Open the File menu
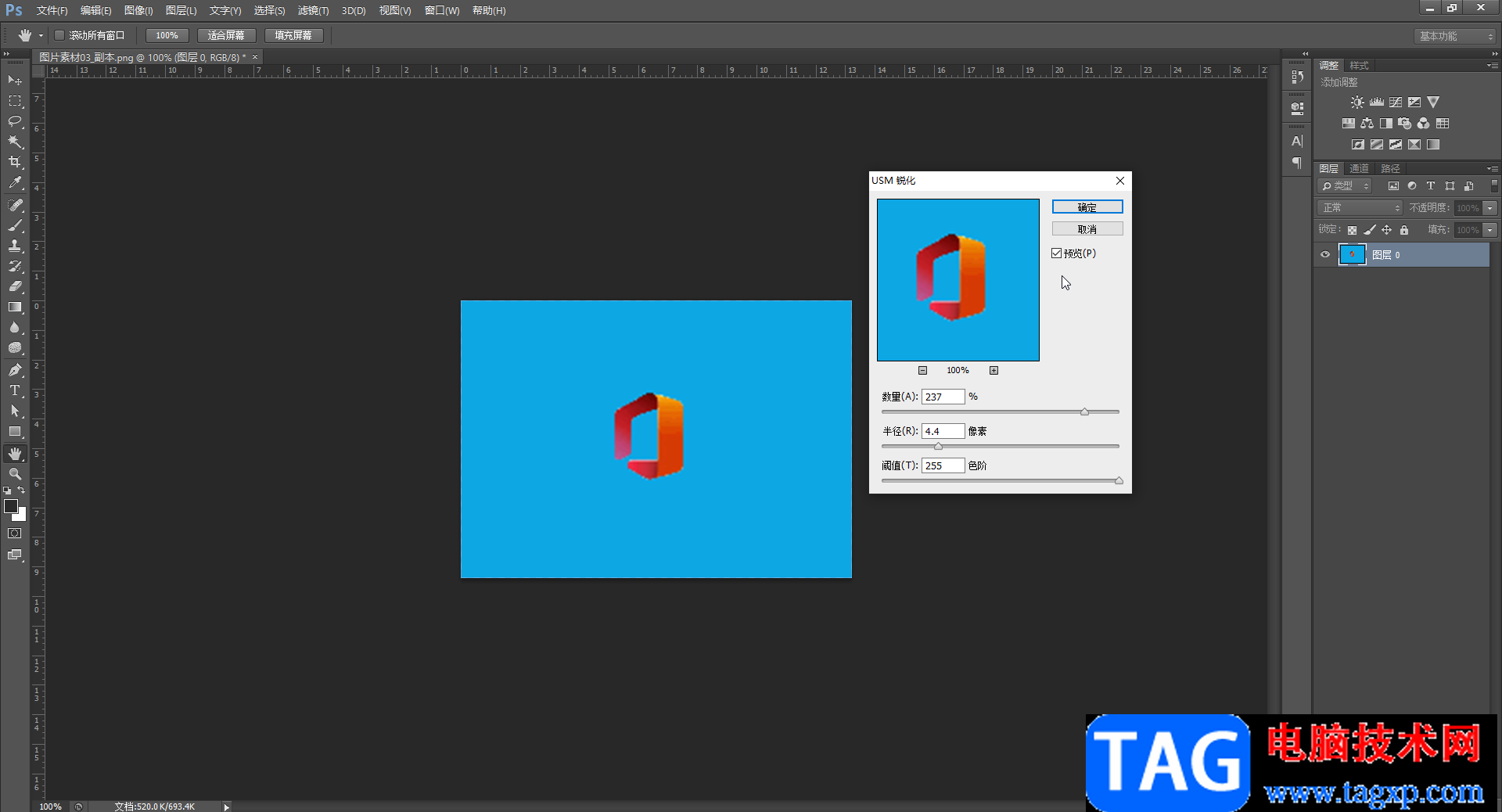This screenshot has height=812, width=1502. [52, 11]
